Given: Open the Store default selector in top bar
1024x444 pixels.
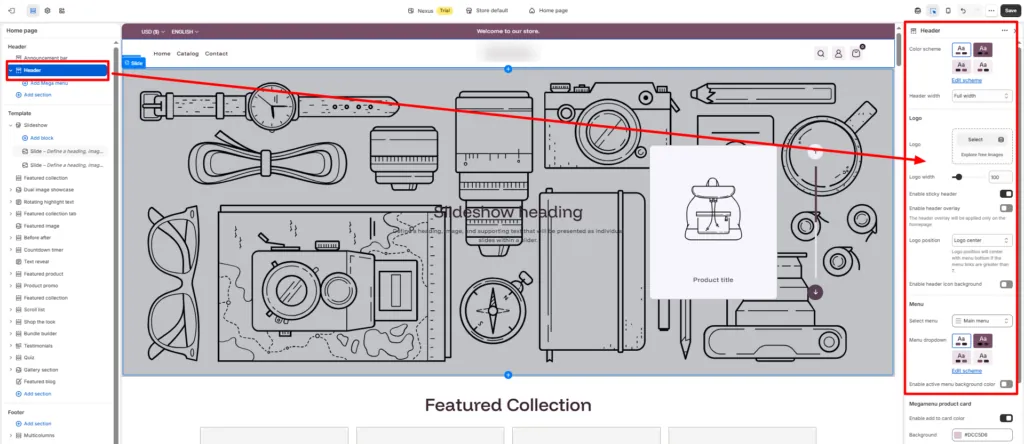Looking at the screenshot, I should pos(487,10).
